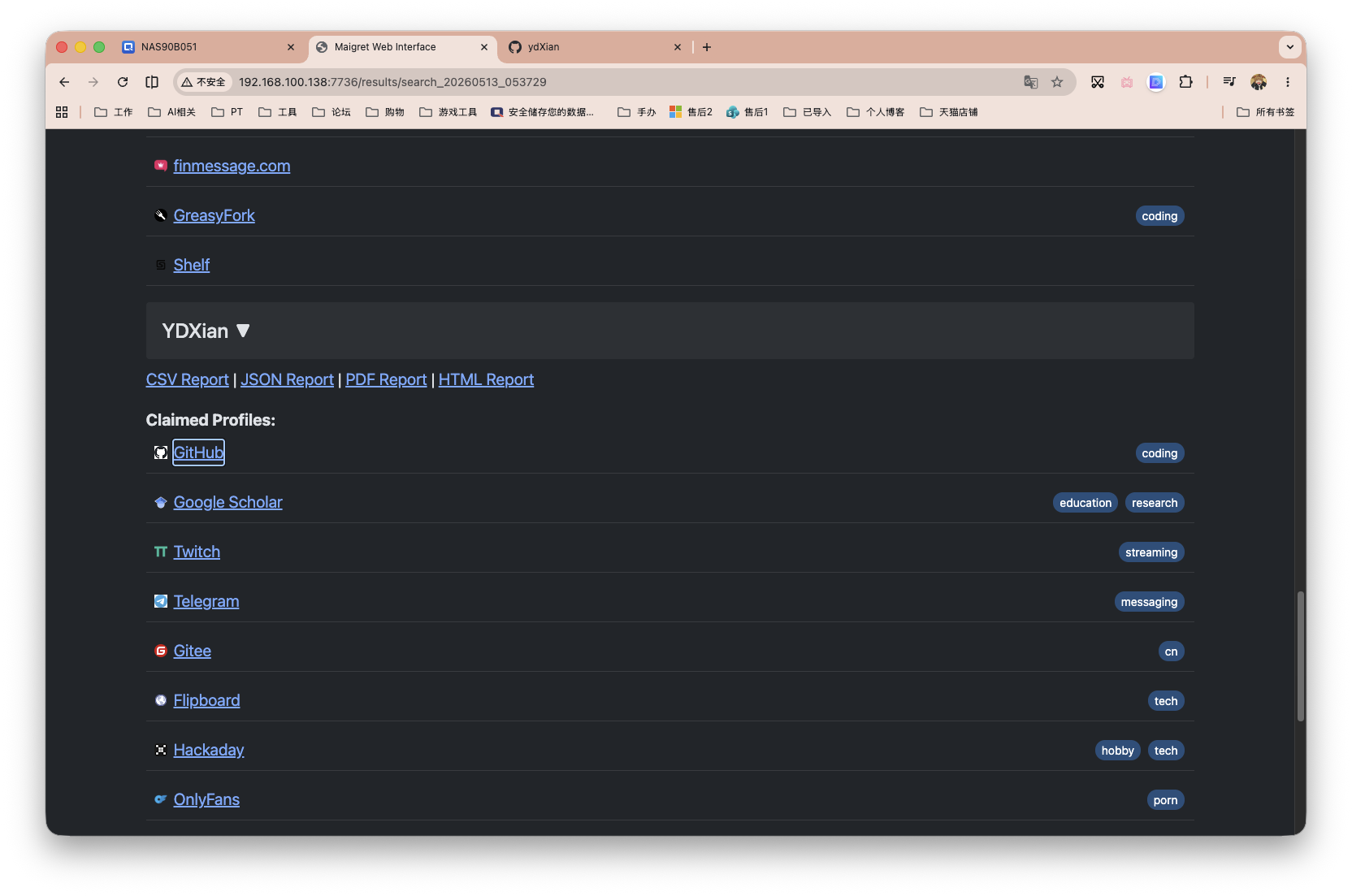Bookmark this page with the star icon
This screenshot has width=1352, height=896.
1057,82
